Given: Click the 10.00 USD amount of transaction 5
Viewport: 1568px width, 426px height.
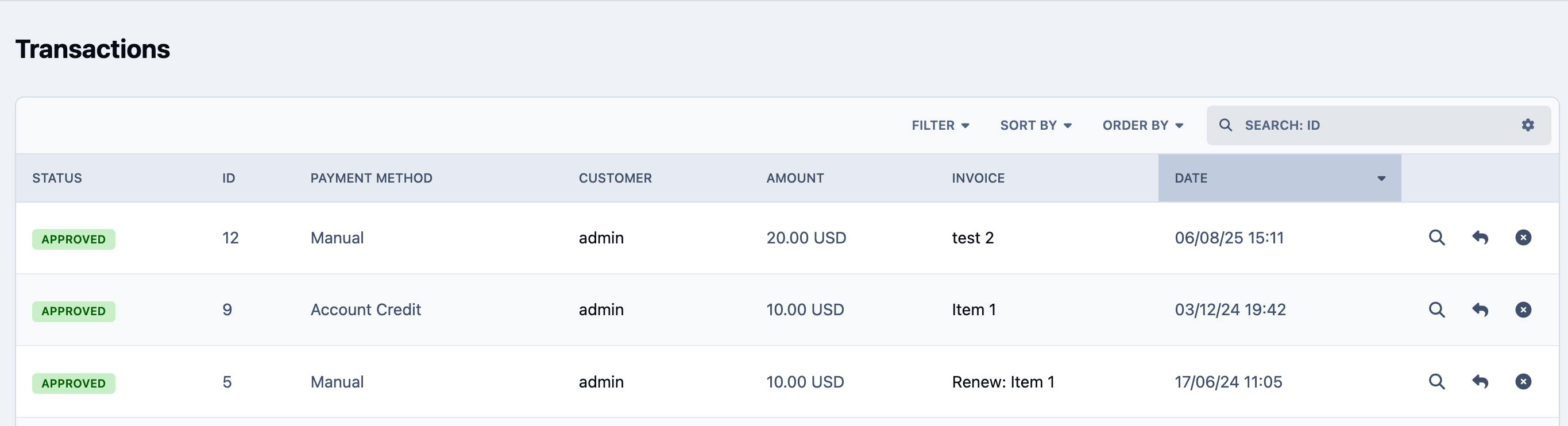Looking at the screenshot, I should pyautogui.click(x=805, y=382).
